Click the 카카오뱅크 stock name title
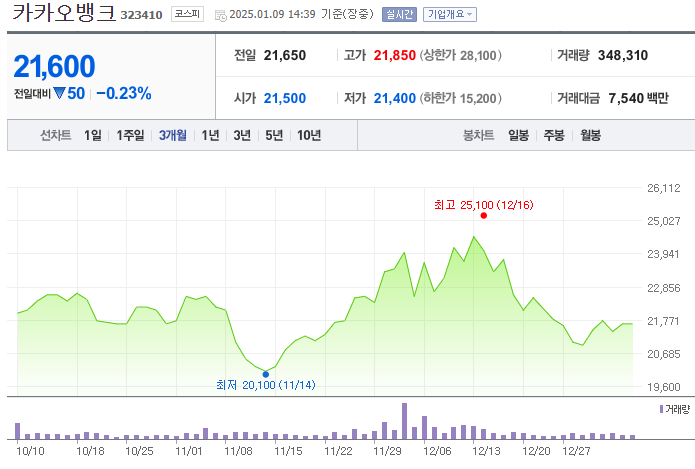Viewport: 695px width, 469px height. tap(64, 12)
